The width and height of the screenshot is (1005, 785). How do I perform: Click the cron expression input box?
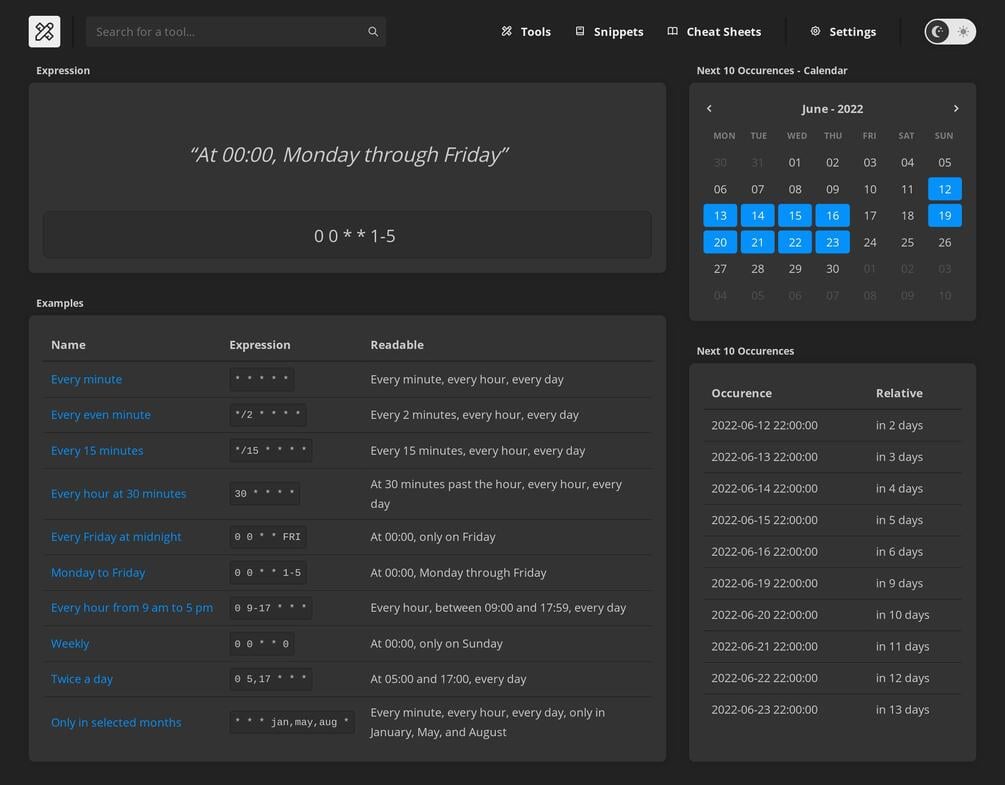[x=347, y=236]
